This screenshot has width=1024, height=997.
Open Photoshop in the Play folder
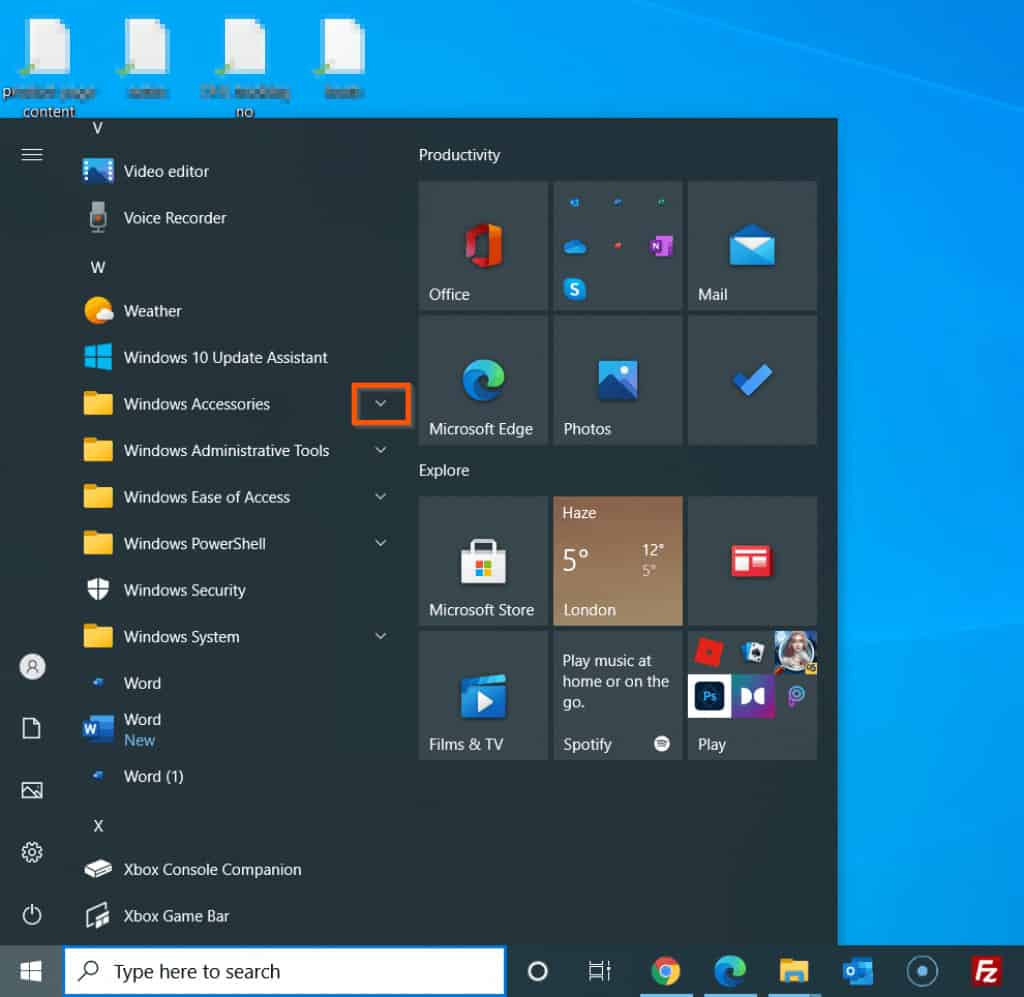coord(709,696)
